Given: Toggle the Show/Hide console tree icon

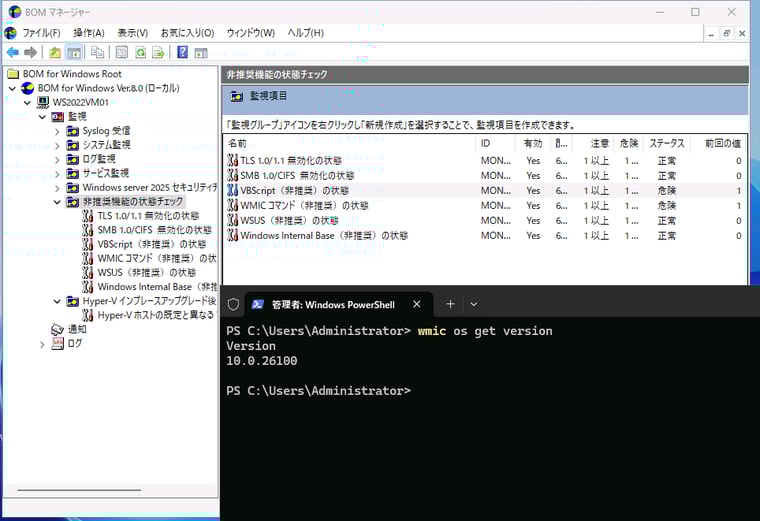Looking at the screenshot, I should pyautogui.click(x=74, y=52).
